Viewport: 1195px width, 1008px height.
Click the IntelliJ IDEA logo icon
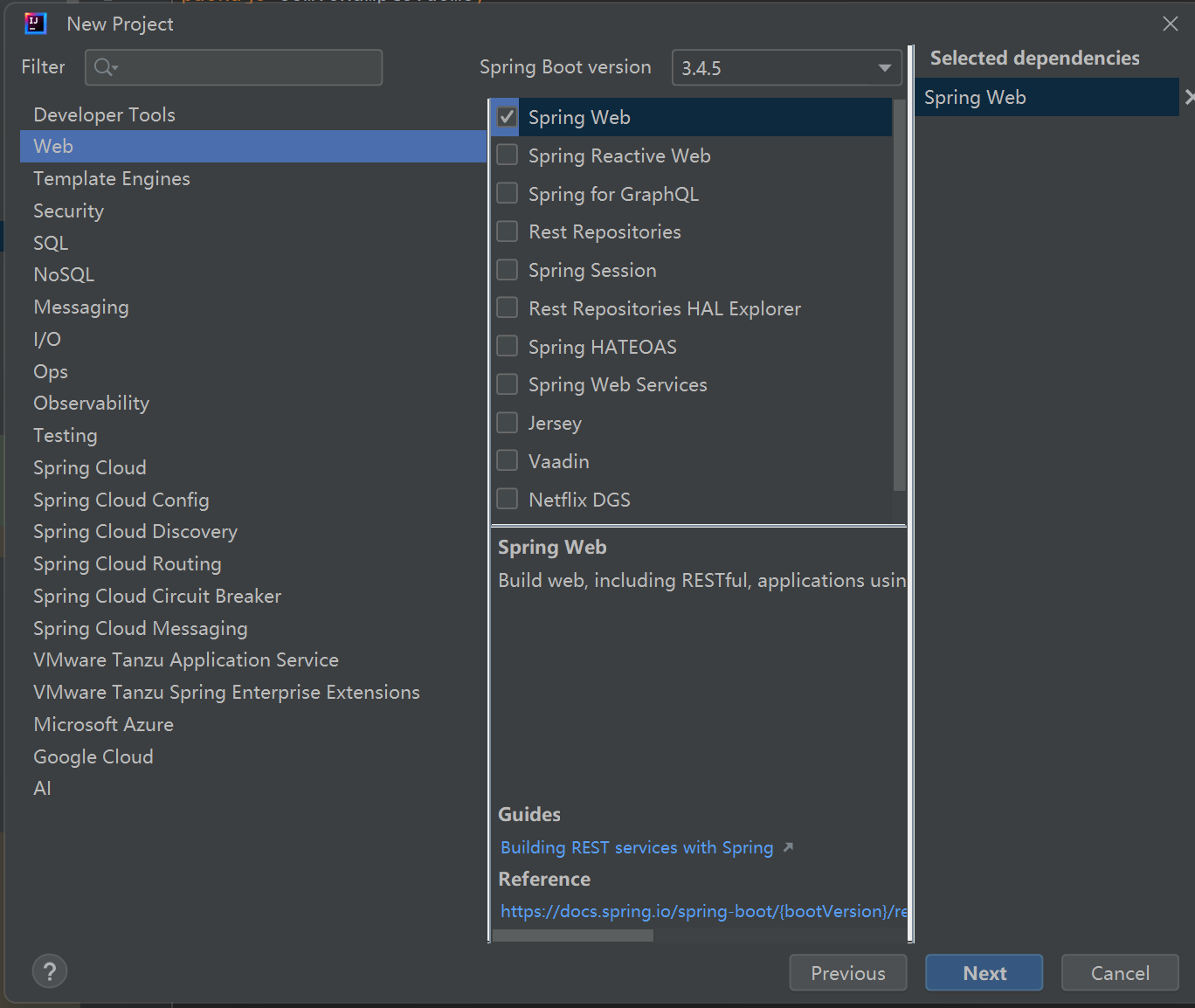pyautogui.click(x=36, y=24)
